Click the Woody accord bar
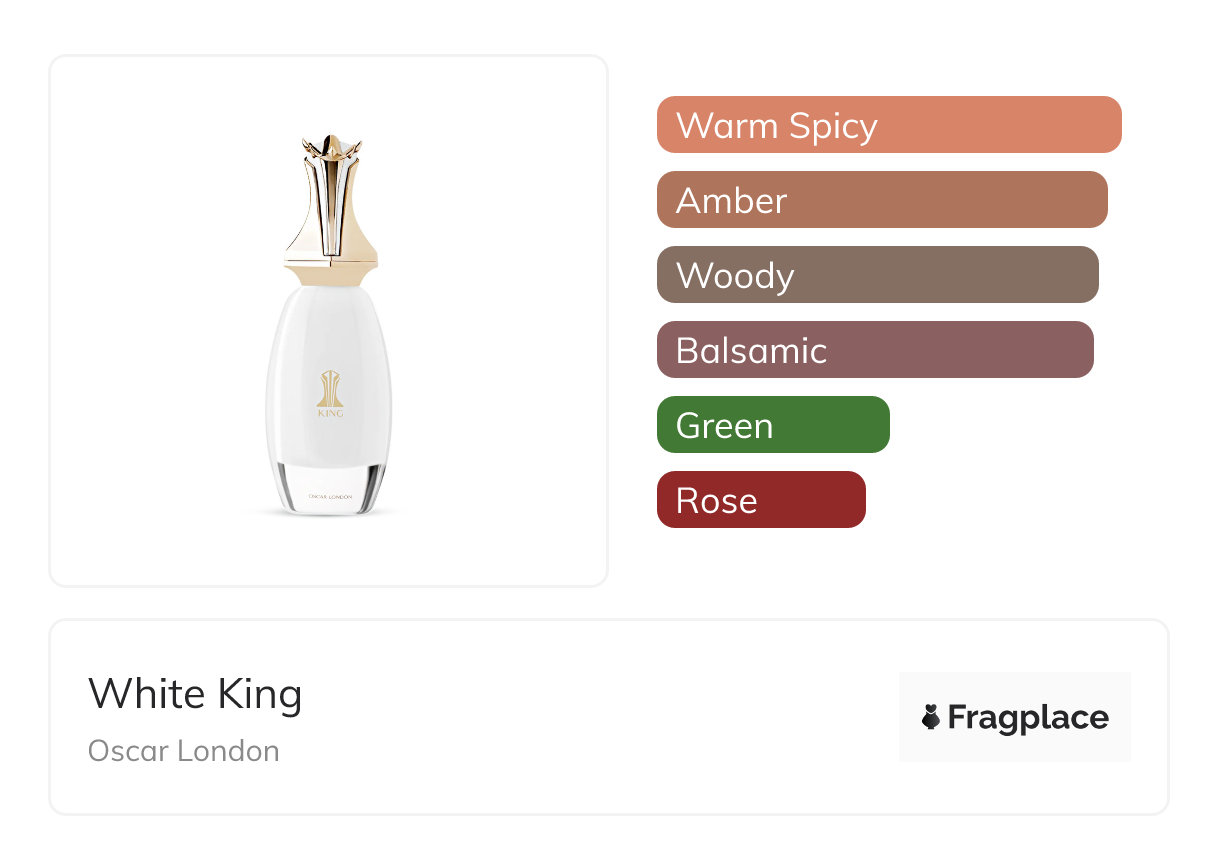 pyautogui.click(x=877, y=275)
